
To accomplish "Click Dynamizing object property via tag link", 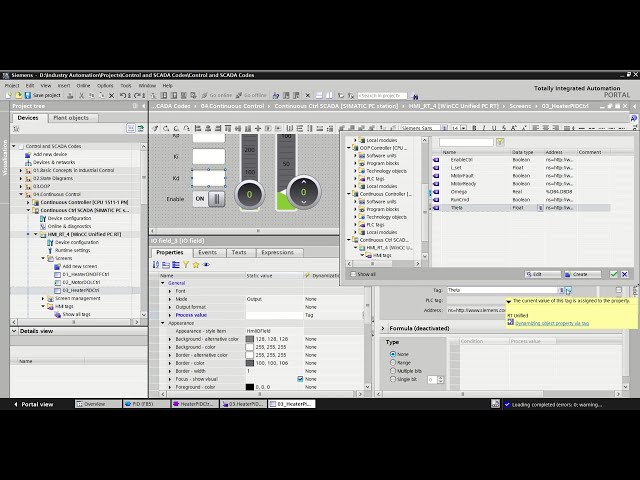I will [x=552, y=323].
